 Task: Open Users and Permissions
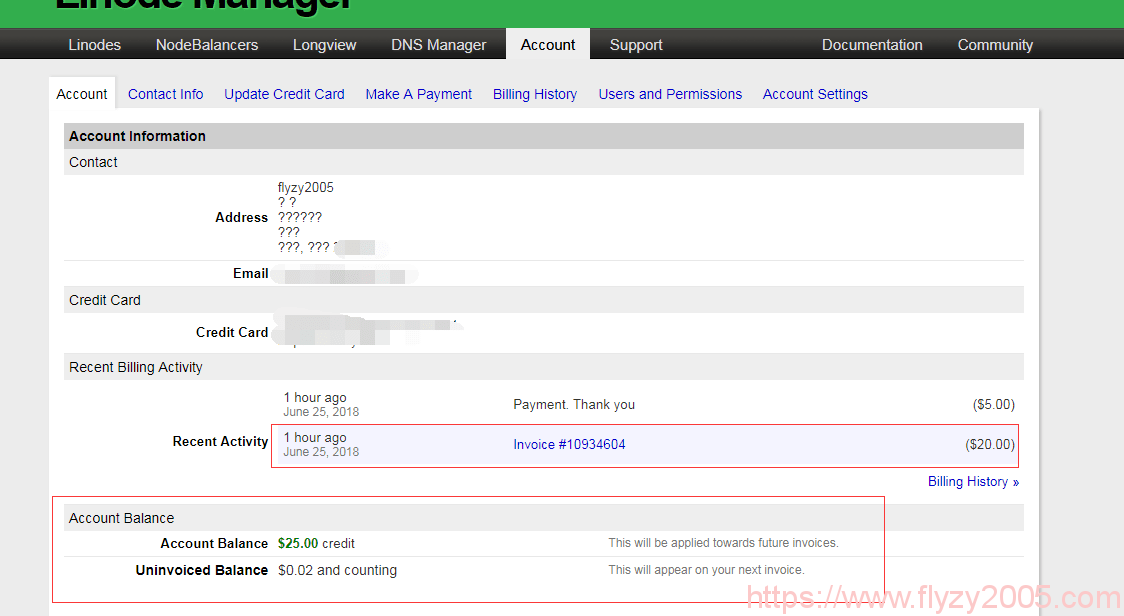pos(670,94)
